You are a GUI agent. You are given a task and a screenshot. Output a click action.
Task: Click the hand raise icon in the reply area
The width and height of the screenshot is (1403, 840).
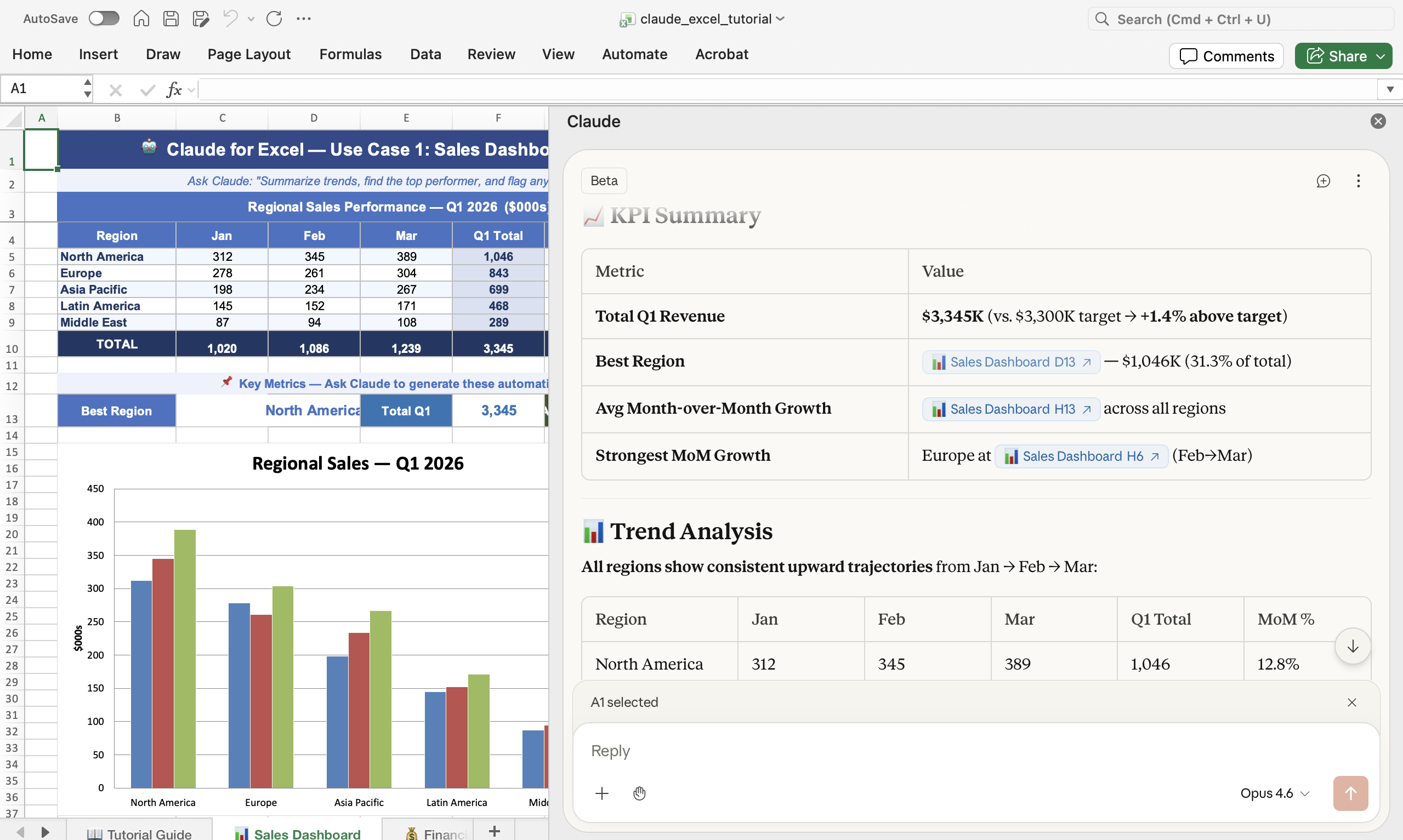coord(639,793)
